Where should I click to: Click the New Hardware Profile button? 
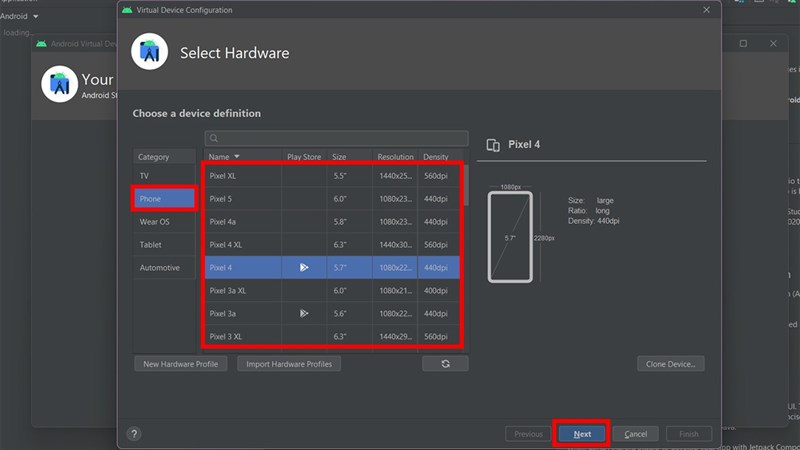180,364
